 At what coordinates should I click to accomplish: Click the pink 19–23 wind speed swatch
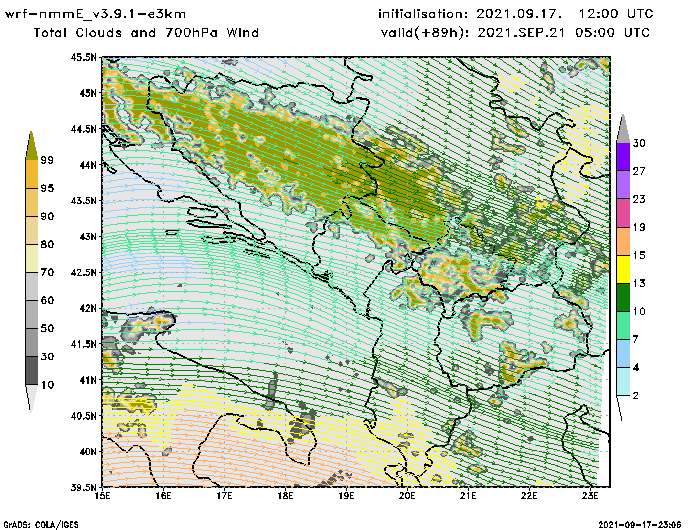(623, 213)
